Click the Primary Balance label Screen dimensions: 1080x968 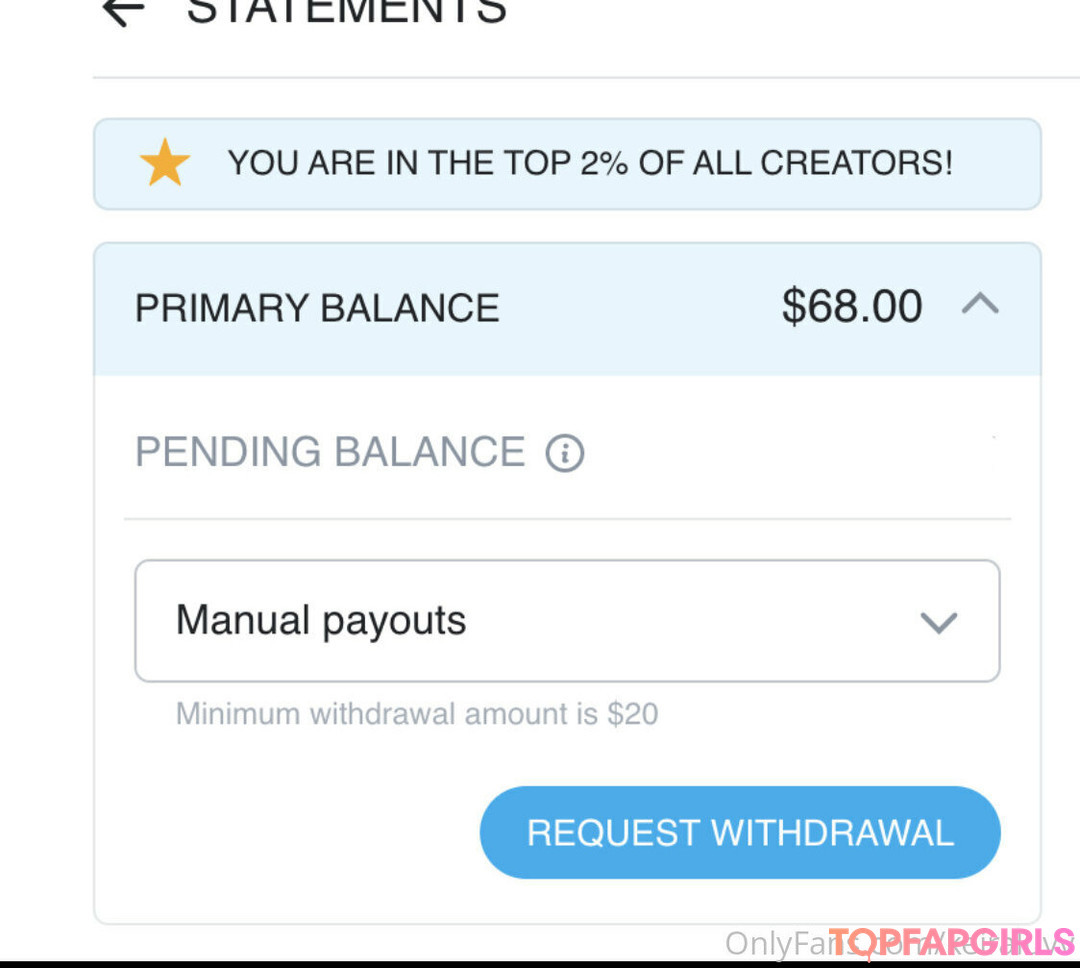tap(317, 308)
